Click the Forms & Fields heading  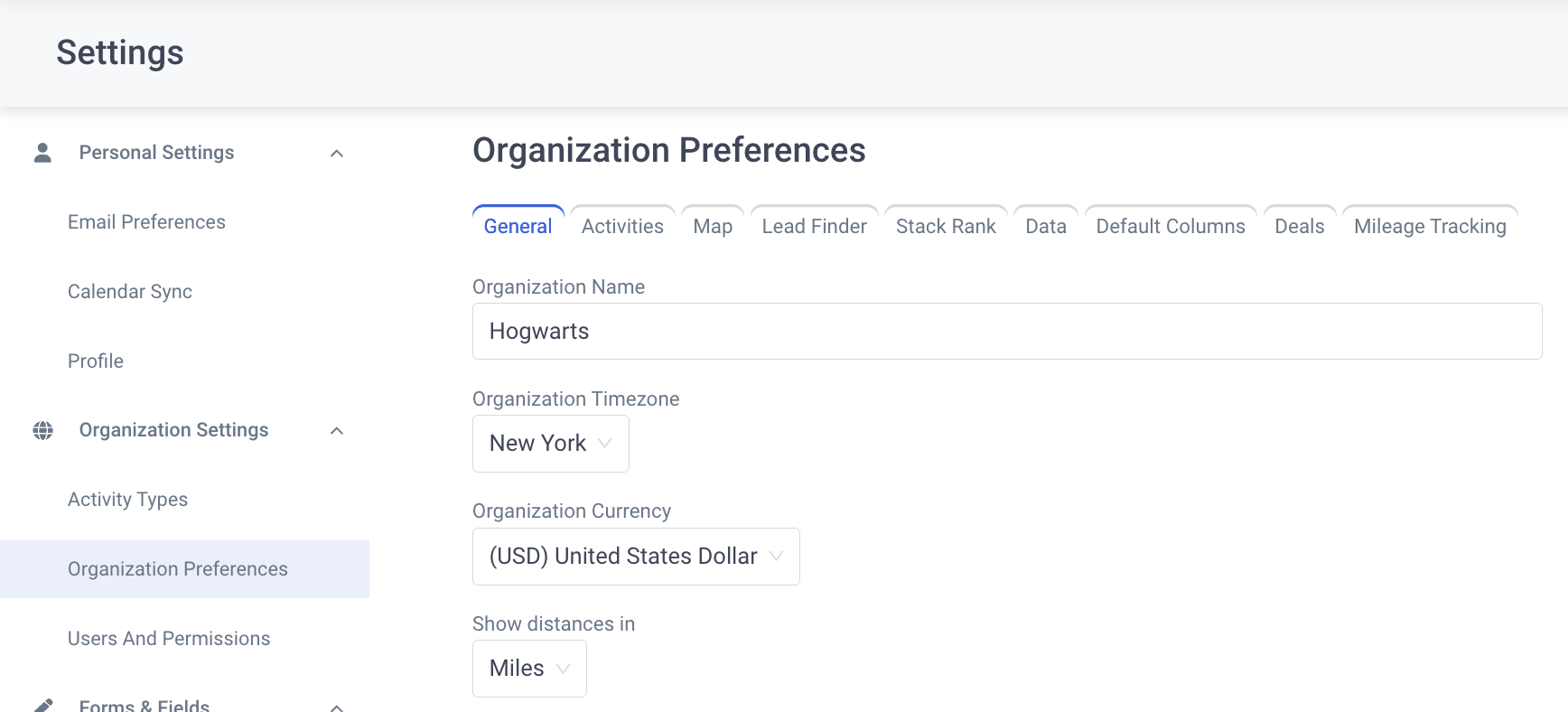(x=145, y=706)
